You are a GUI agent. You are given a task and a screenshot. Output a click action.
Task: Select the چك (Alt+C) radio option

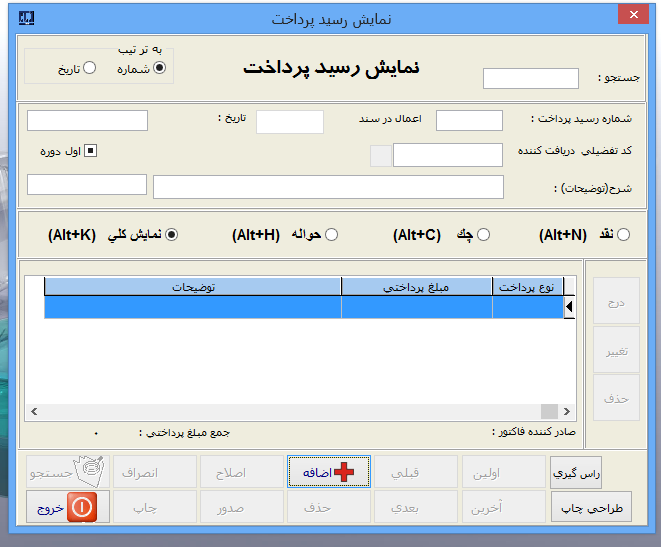click(x=484, y=235)
